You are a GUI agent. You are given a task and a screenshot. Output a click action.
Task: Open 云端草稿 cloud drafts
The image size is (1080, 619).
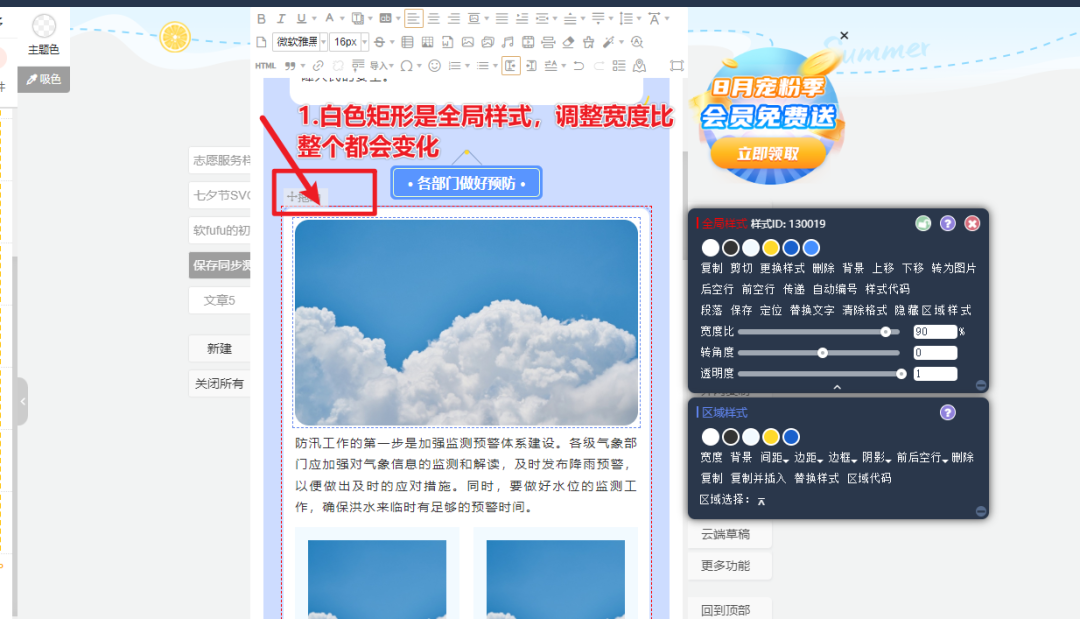(726, 534)
